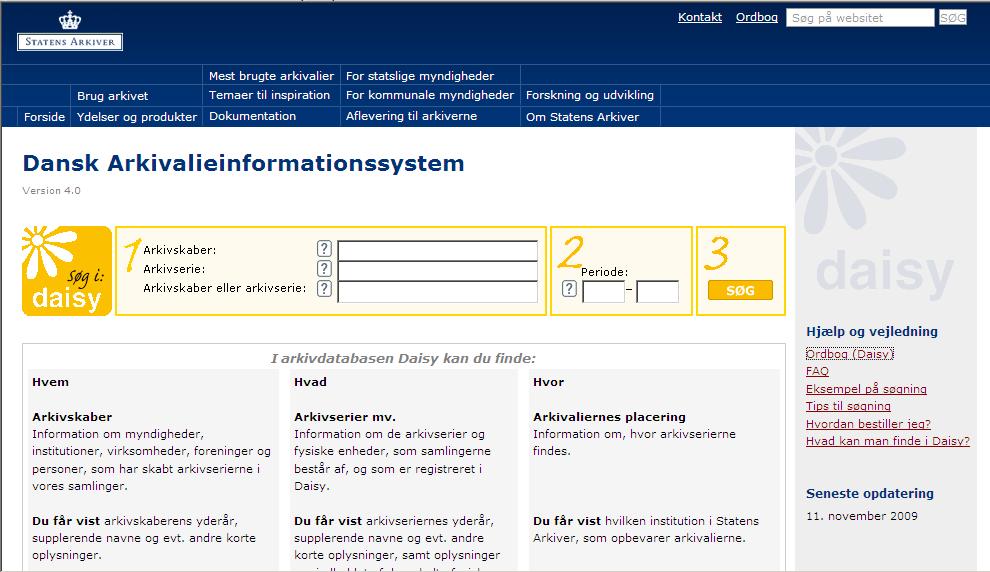The width and height of the screenshot is (990, 572).
Task: Click the Kontakt link in header
Action: click(700, 17)
